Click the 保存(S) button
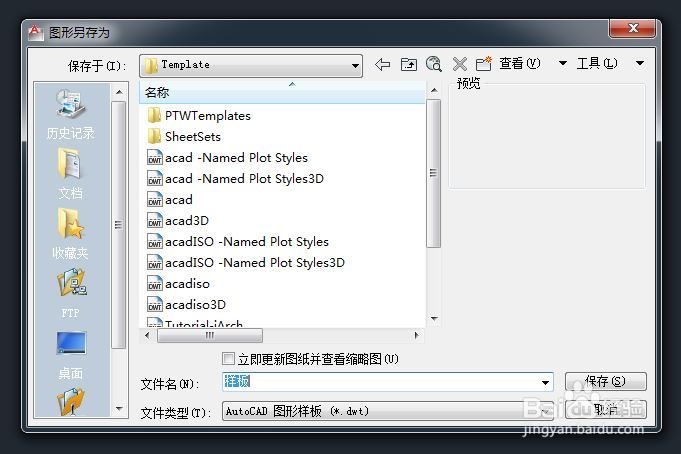 point(605,381)
